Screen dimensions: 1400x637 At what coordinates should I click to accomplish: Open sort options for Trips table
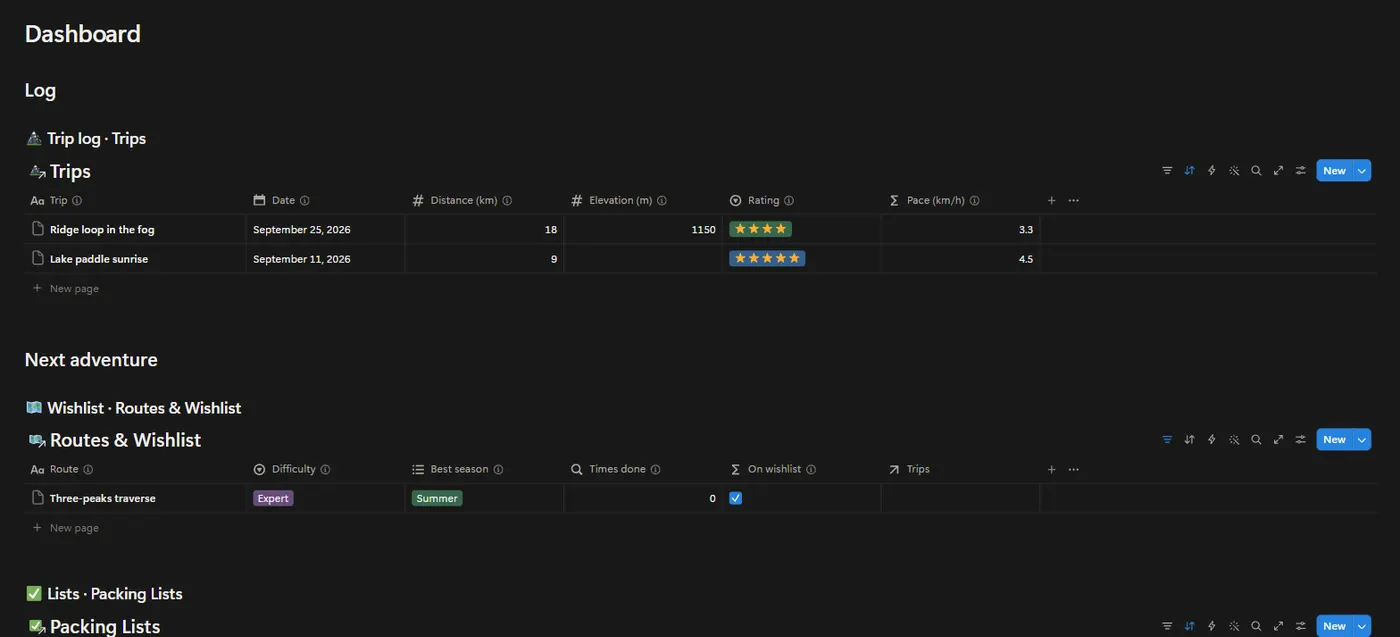click(x=1189, y=171)
